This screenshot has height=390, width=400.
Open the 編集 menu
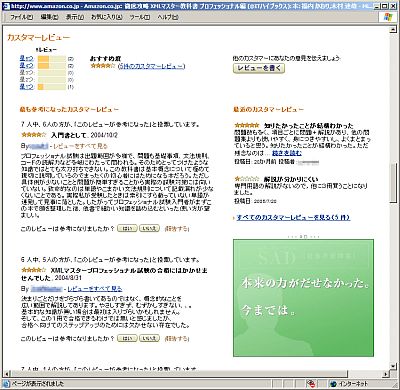pos(49,17)
